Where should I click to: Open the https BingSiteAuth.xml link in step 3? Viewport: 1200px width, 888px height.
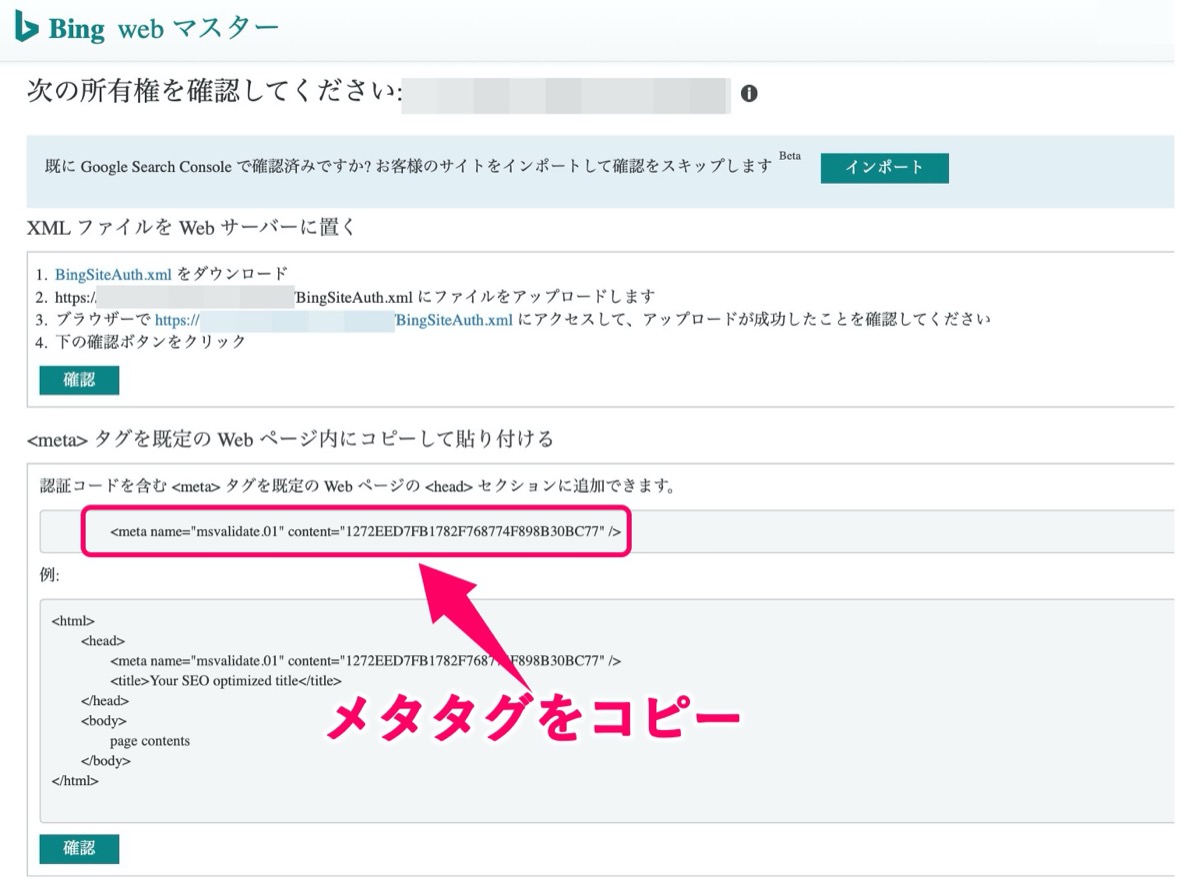tap(334, 319)
